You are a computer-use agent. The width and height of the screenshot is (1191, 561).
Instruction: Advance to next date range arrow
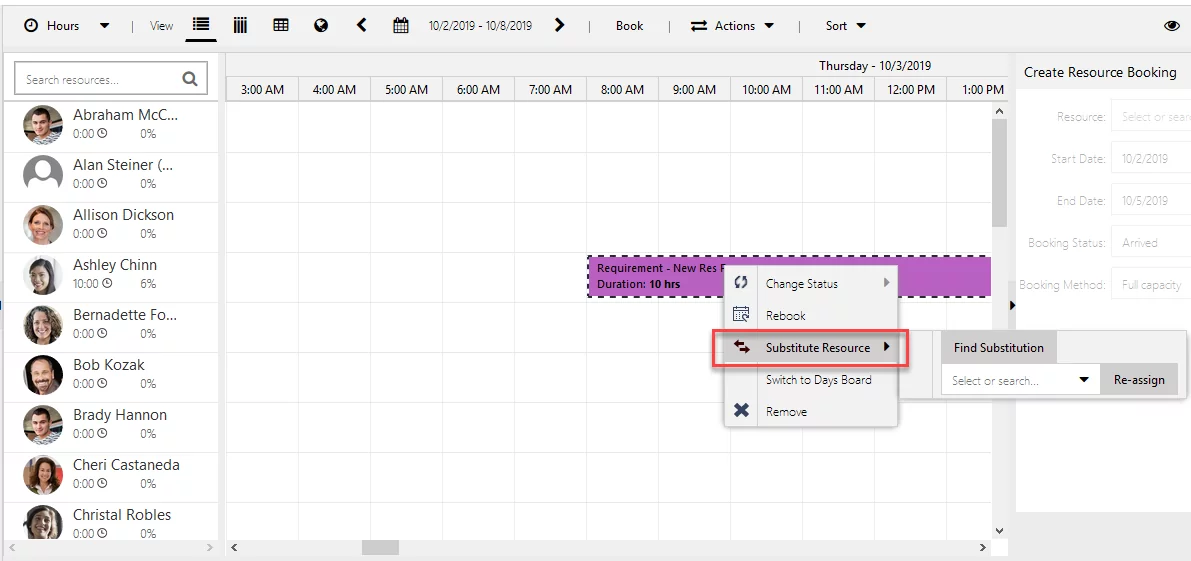click(560, 25)
